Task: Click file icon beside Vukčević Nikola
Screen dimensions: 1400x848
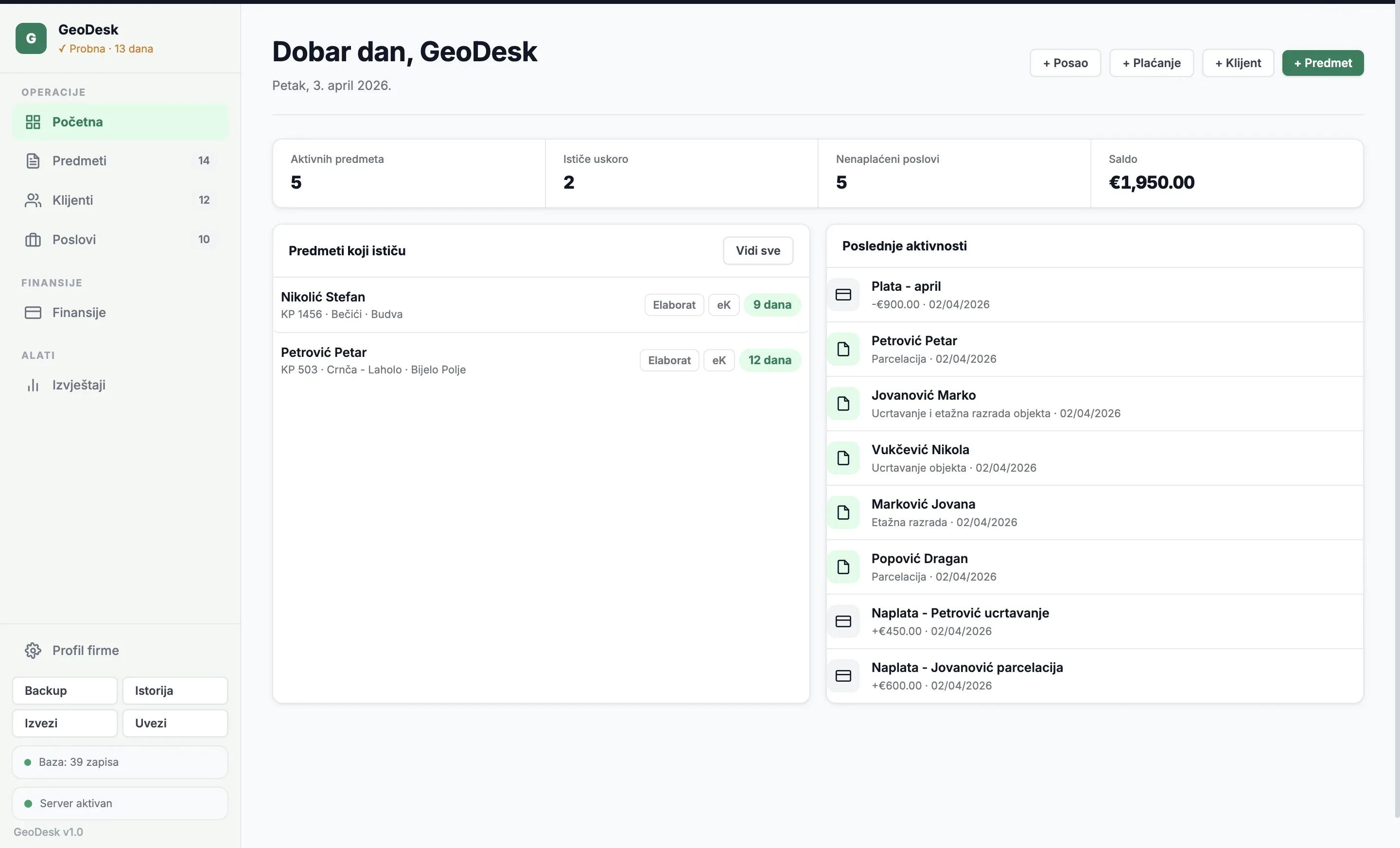Action: [x=843, y=458]
